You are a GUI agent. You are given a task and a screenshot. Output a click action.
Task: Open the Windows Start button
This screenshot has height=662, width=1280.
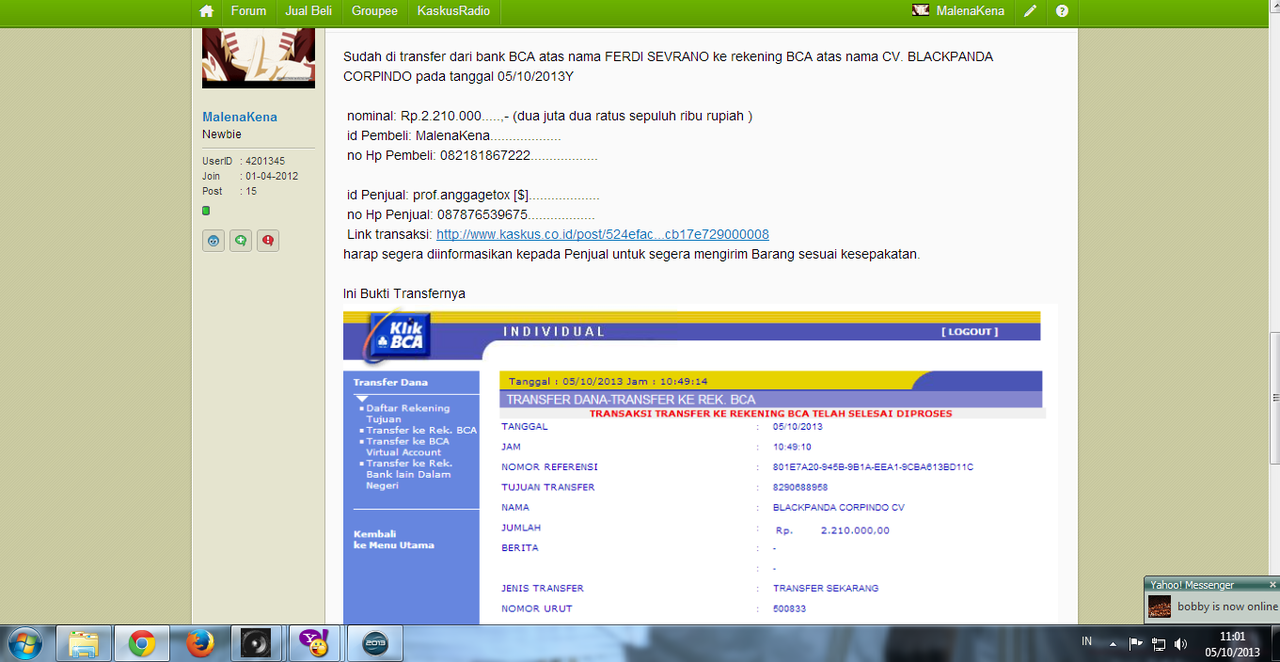pos(23,643)
